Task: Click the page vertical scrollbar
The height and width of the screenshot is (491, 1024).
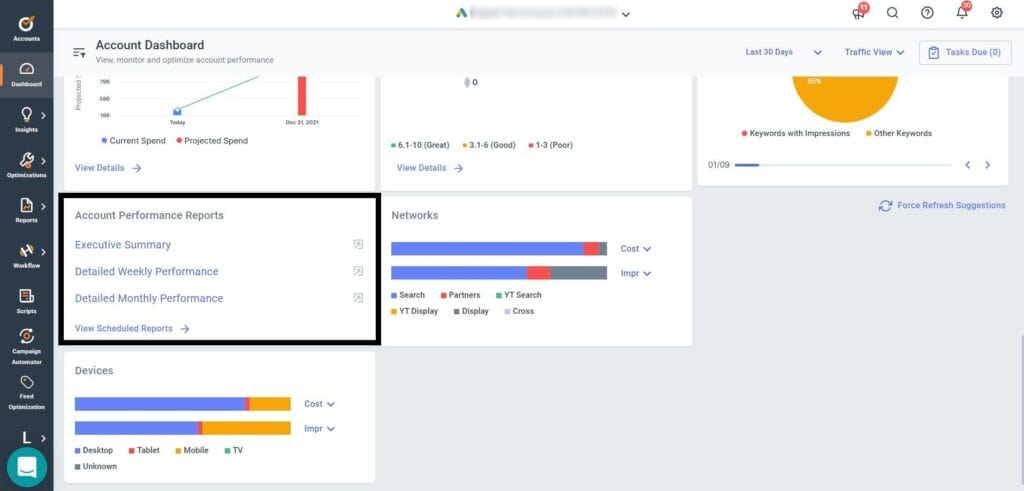Action: [1021, 411]
